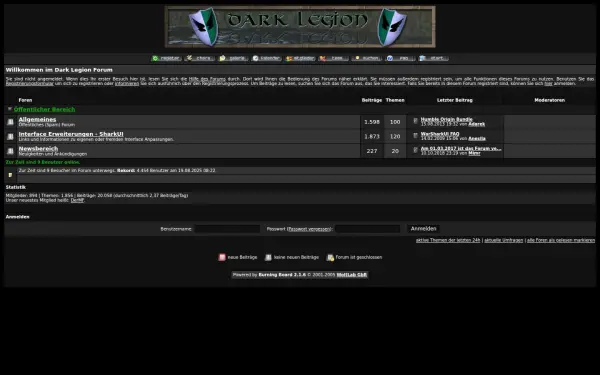Click the Letzter Beitrag column header
The height and width of the screenshot is (375, 600).
455,100
